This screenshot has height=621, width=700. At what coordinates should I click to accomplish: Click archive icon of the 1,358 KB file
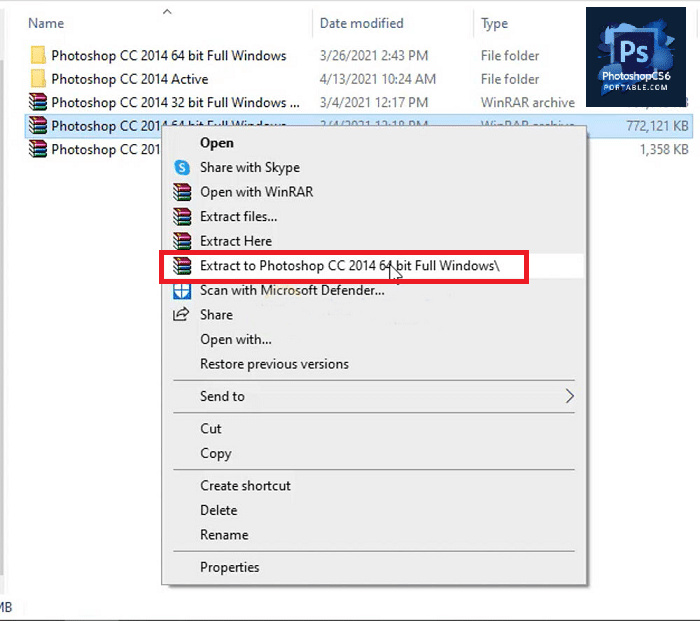[x=38, y=149]
